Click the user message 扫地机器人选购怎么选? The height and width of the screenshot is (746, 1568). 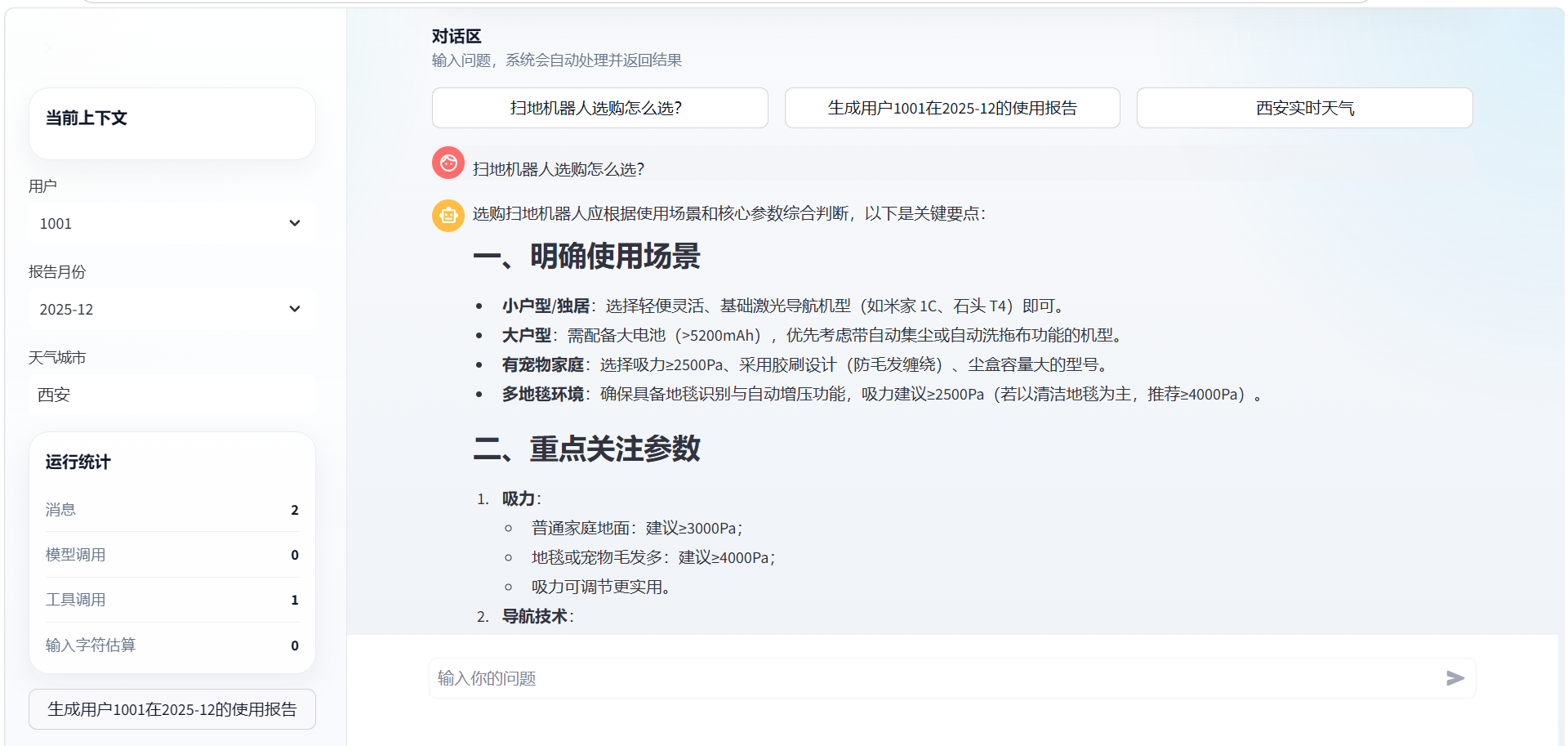coord(559,169)
